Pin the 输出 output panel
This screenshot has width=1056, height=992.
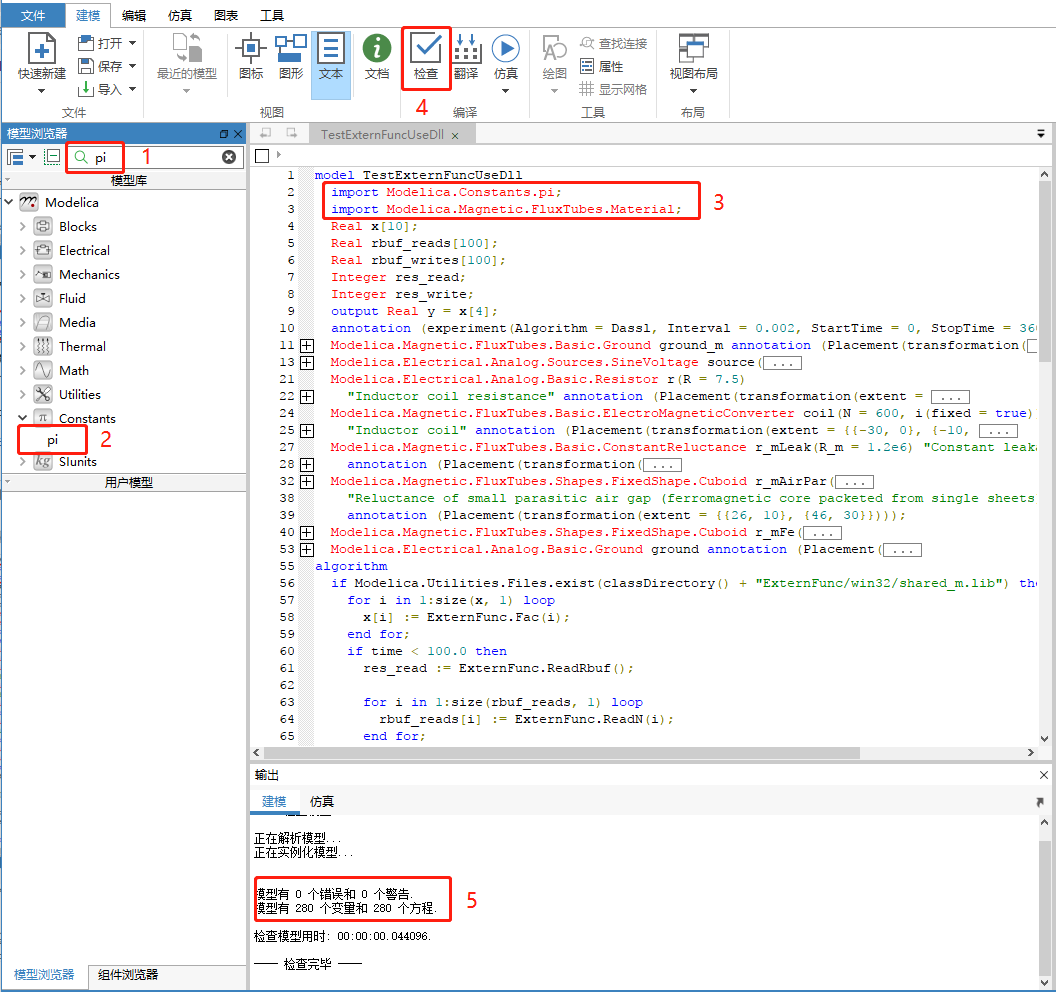pos(1040,801)
